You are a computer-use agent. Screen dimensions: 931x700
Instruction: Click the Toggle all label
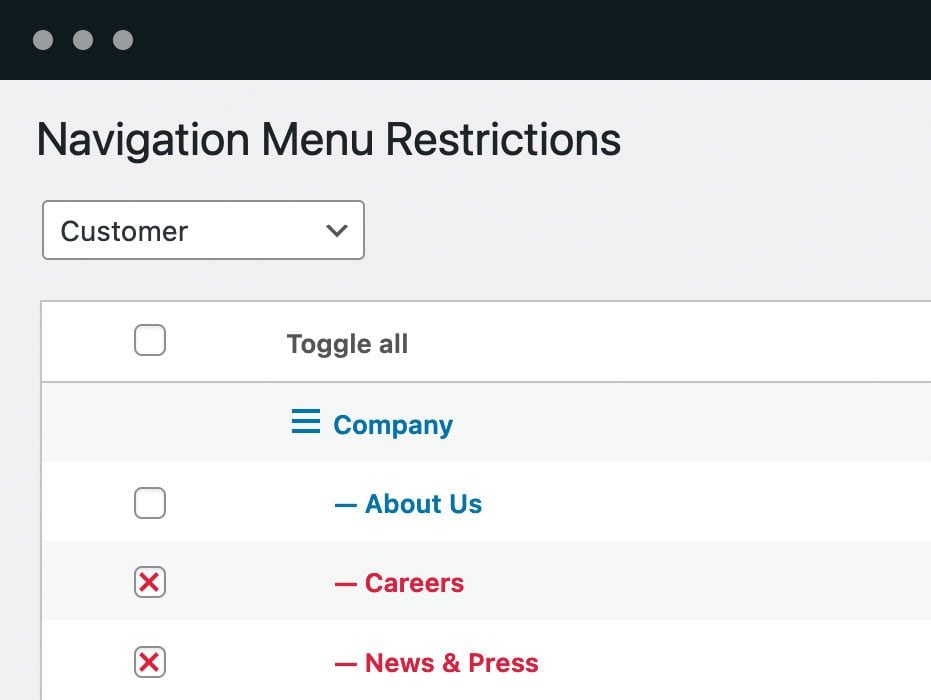[x=347, y=345]
